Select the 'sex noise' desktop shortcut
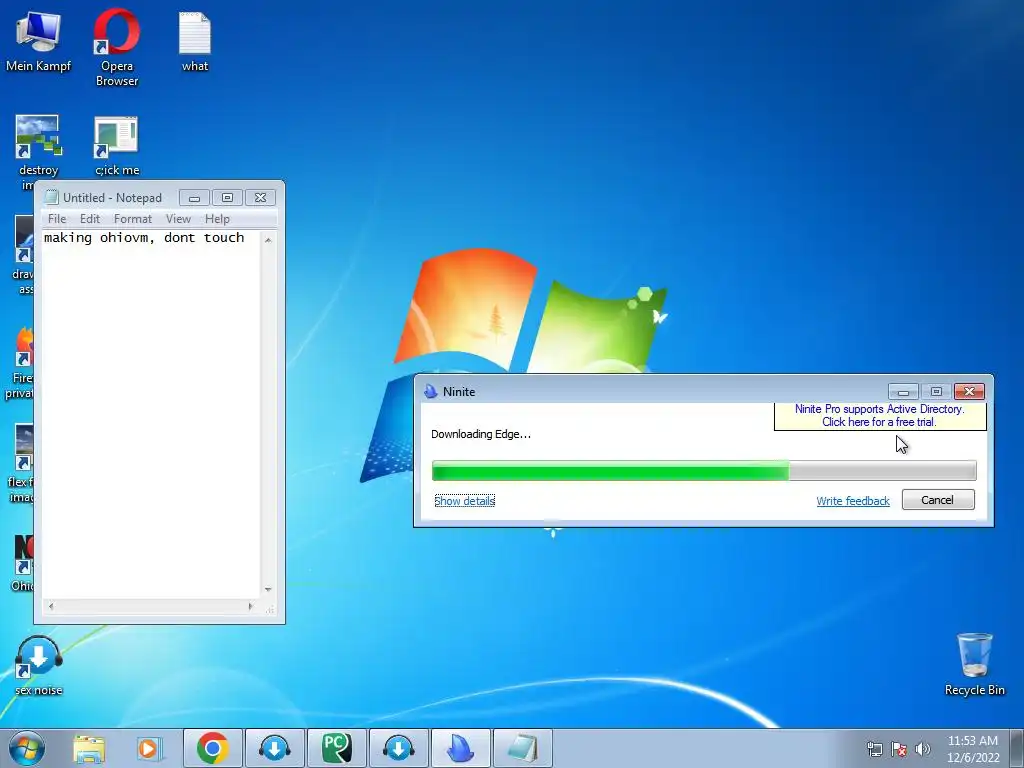 [39, 665]
